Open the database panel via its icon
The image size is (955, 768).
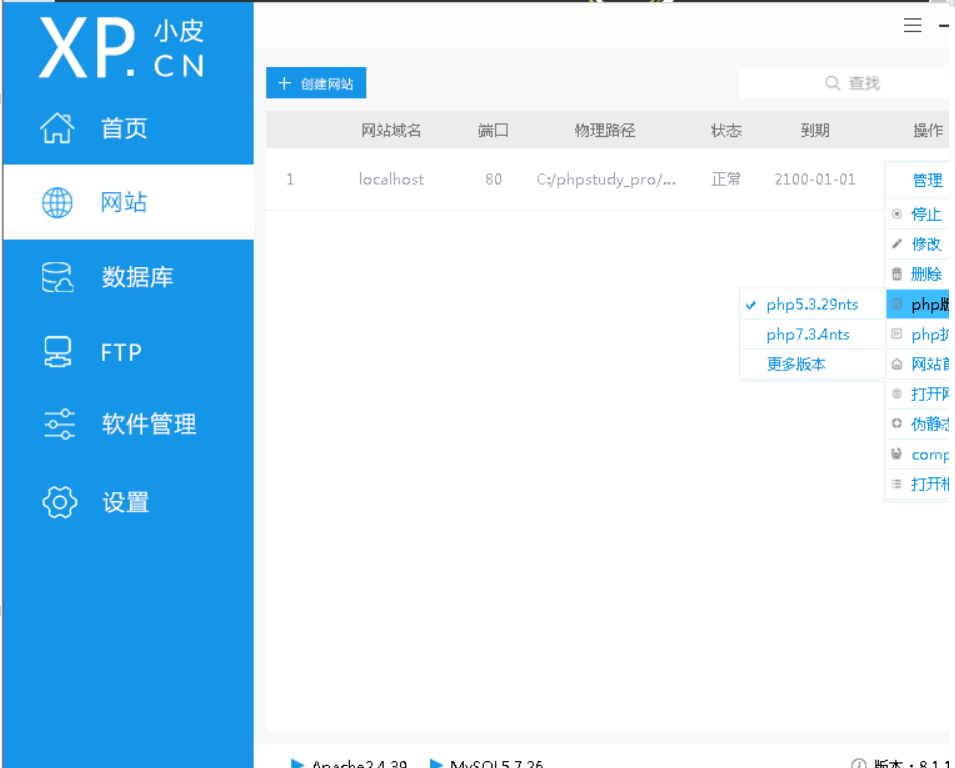click(59, 276)
